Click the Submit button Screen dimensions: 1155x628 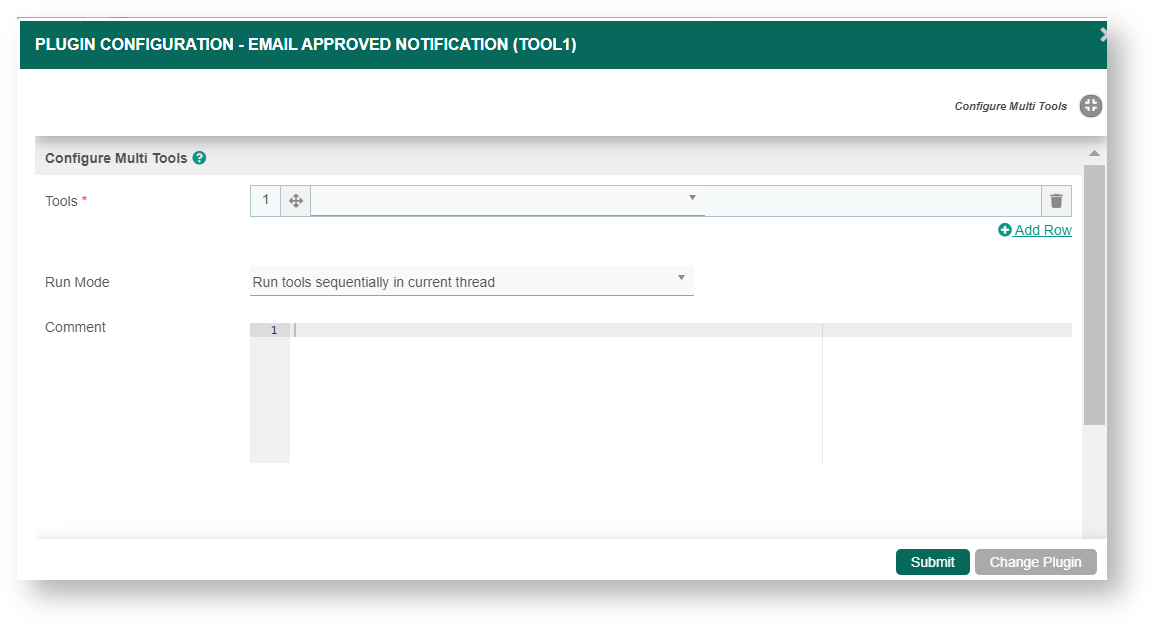click(x=933, y=562)
